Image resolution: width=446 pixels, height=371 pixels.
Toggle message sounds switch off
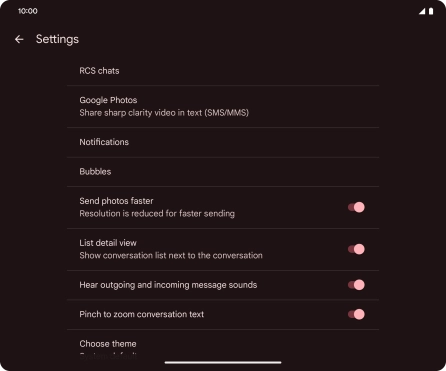[x=356, y=285]
